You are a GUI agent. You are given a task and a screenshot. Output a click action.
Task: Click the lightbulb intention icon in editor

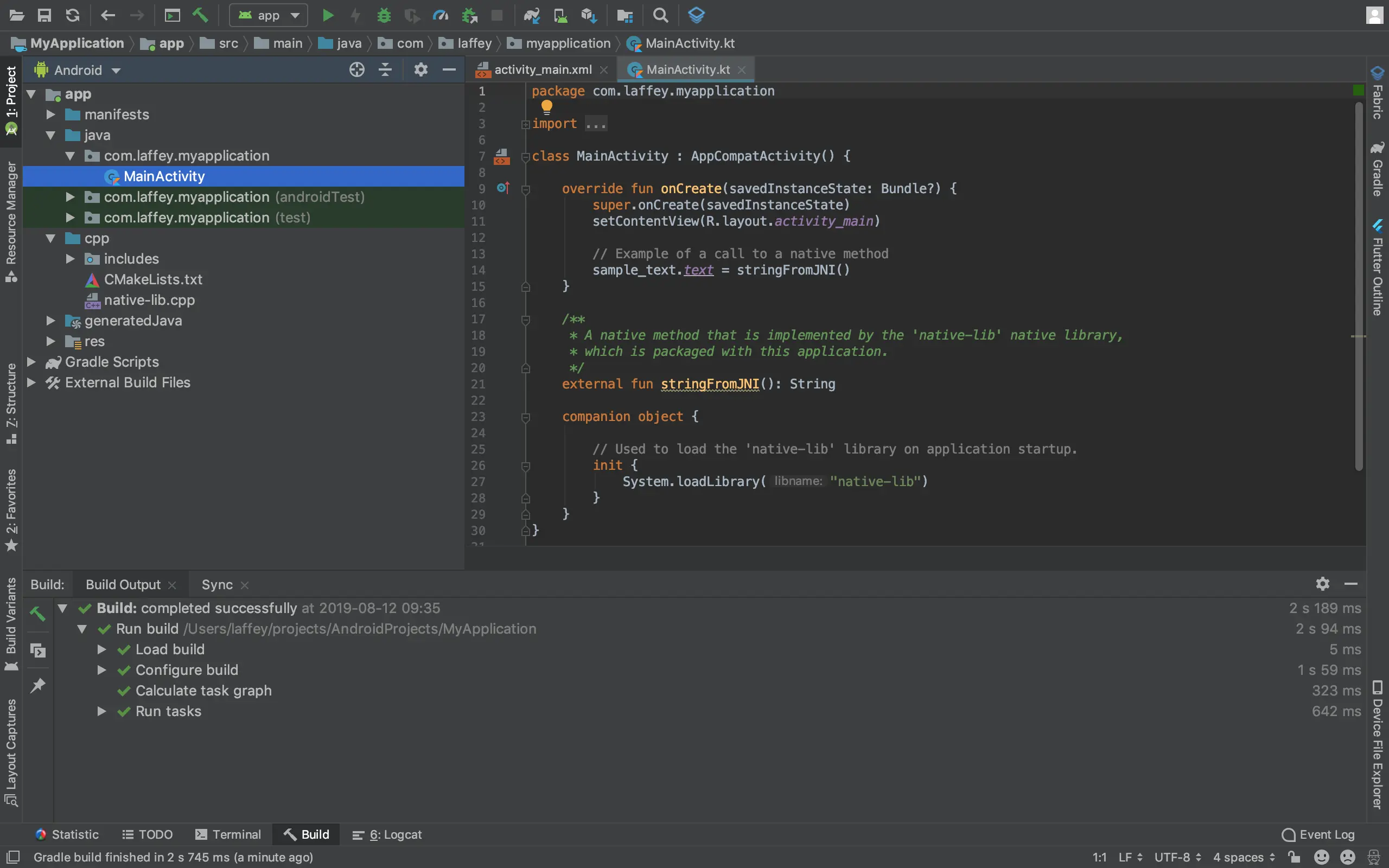click(x=546, y=107)
